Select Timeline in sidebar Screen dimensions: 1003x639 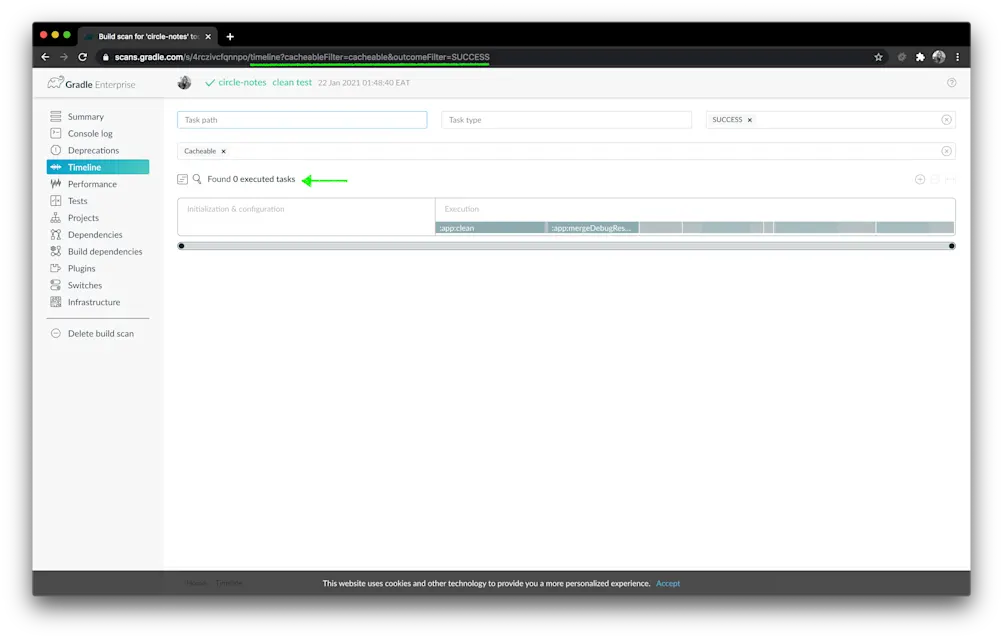pyautogui.click(x=98, y=167)
